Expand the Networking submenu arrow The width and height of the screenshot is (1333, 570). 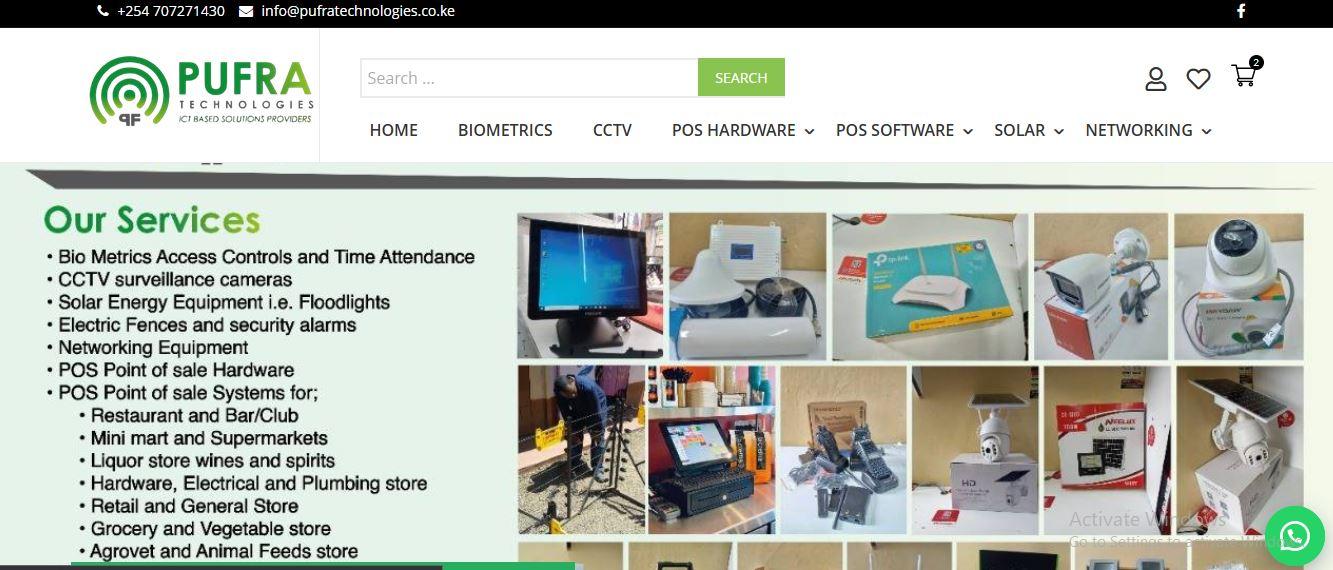tap(1207, 132)
